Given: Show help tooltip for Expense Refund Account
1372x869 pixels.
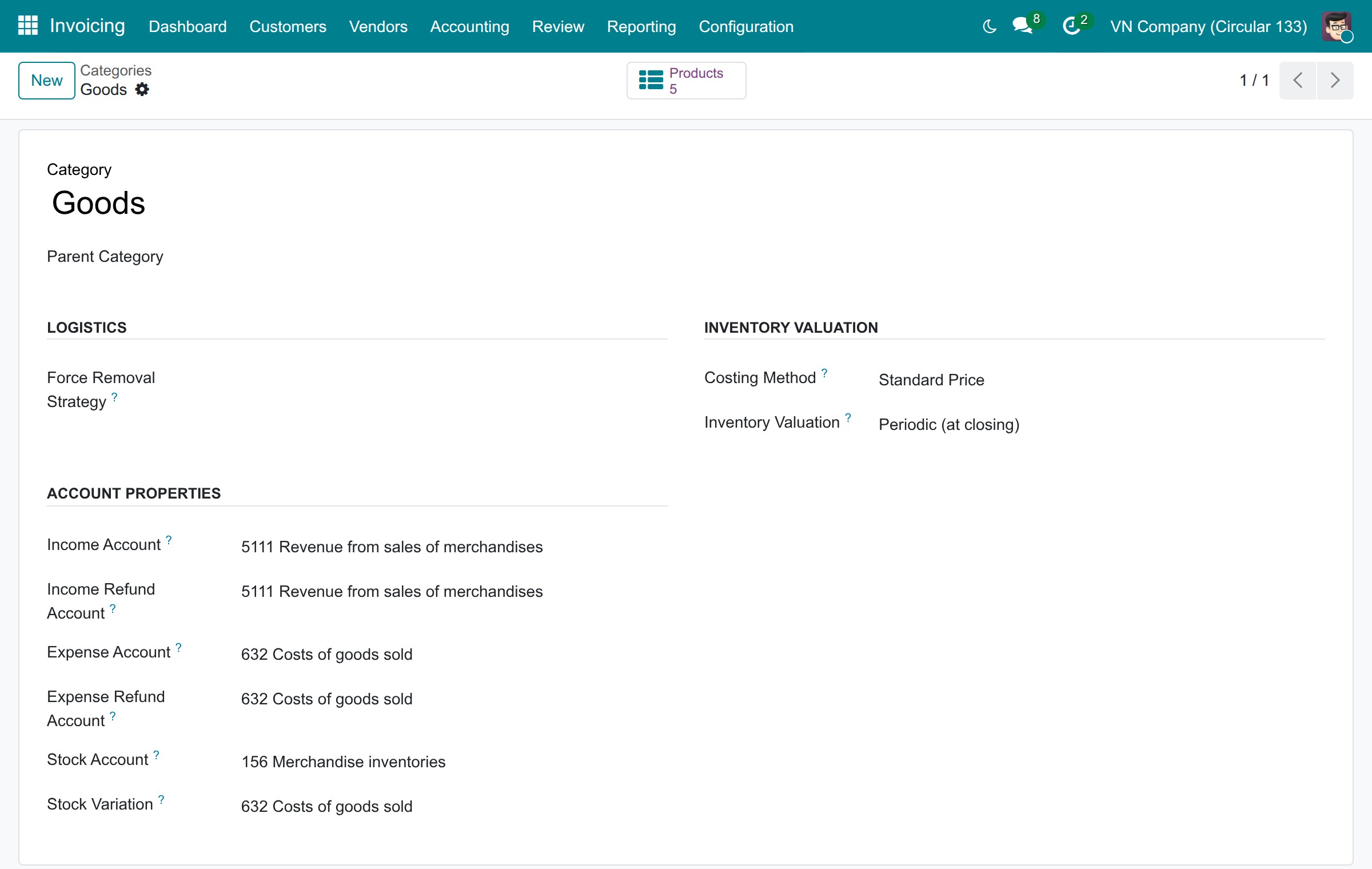Looking at the screenshot, I should (113, 716).
